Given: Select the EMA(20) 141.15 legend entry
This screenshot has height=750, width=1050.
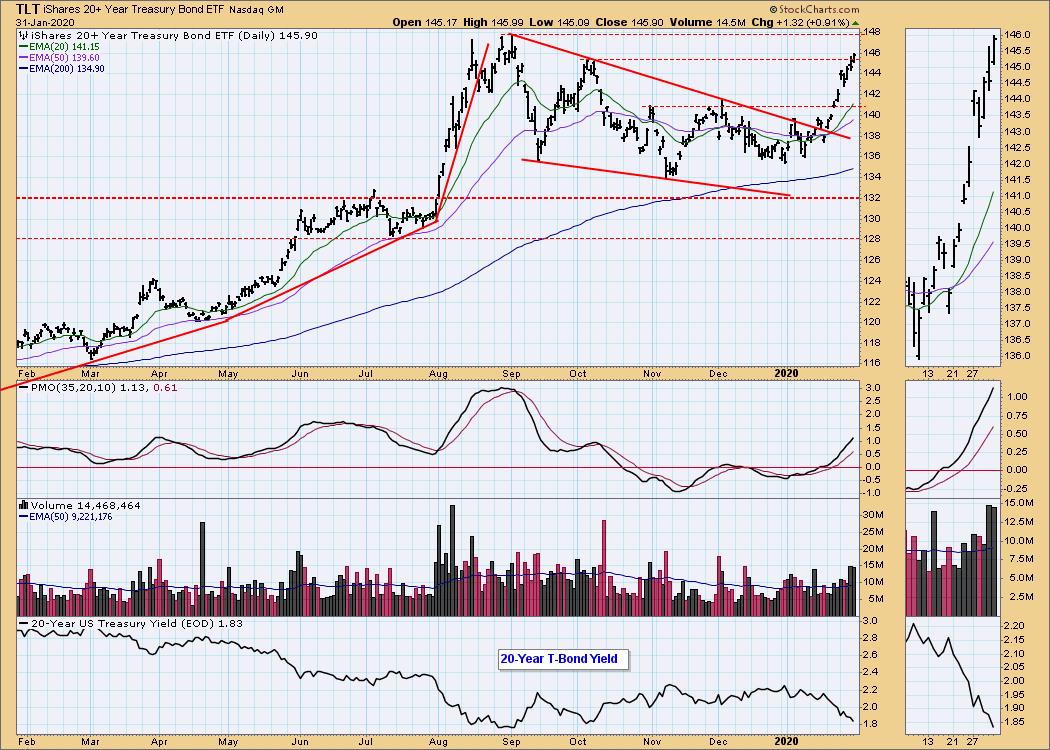Looking at the screenshot, I should [59, 47].
